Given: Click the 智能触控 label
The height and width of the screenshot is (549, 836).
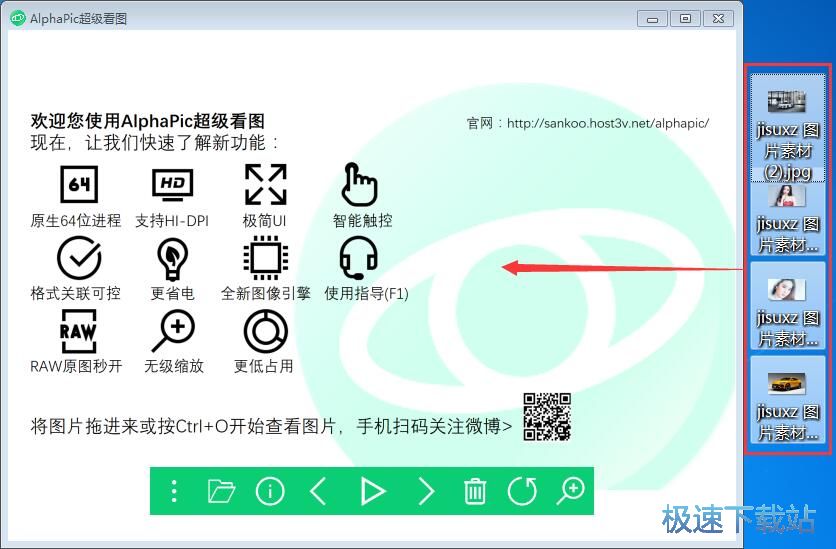Looking at the screenshot, I should [363, 221].
